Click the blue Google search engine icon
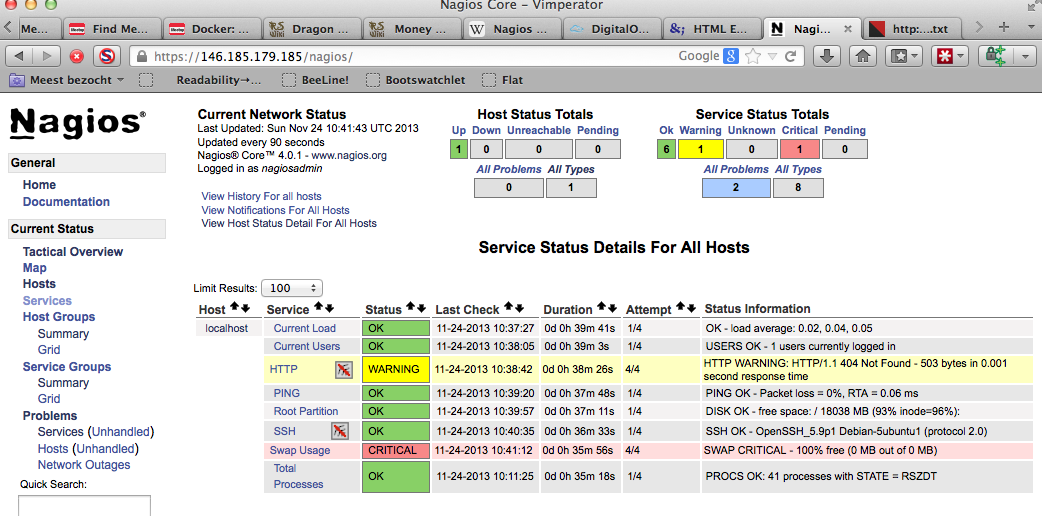 point(731,56)
